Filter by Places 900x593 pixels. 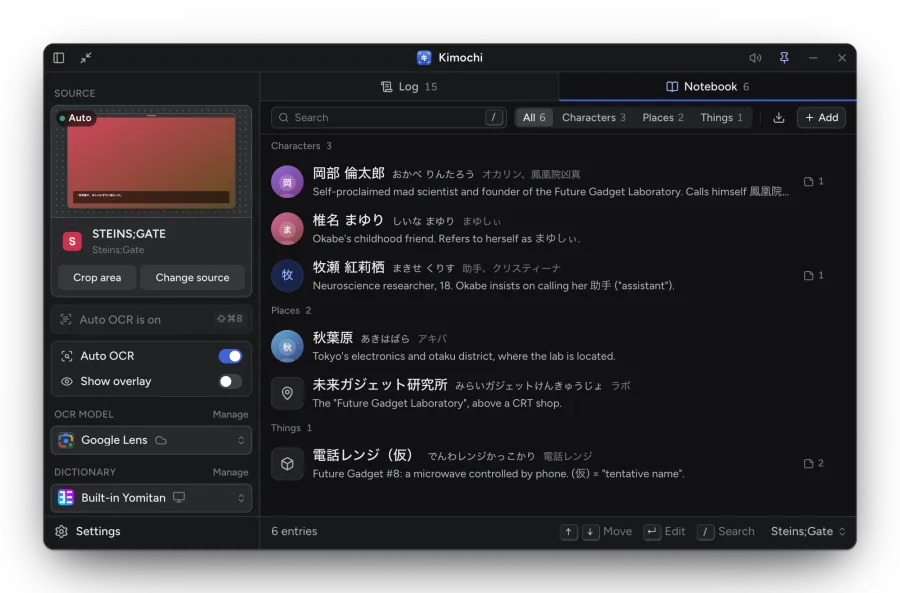pyautogui.click(x=663, y=118)
